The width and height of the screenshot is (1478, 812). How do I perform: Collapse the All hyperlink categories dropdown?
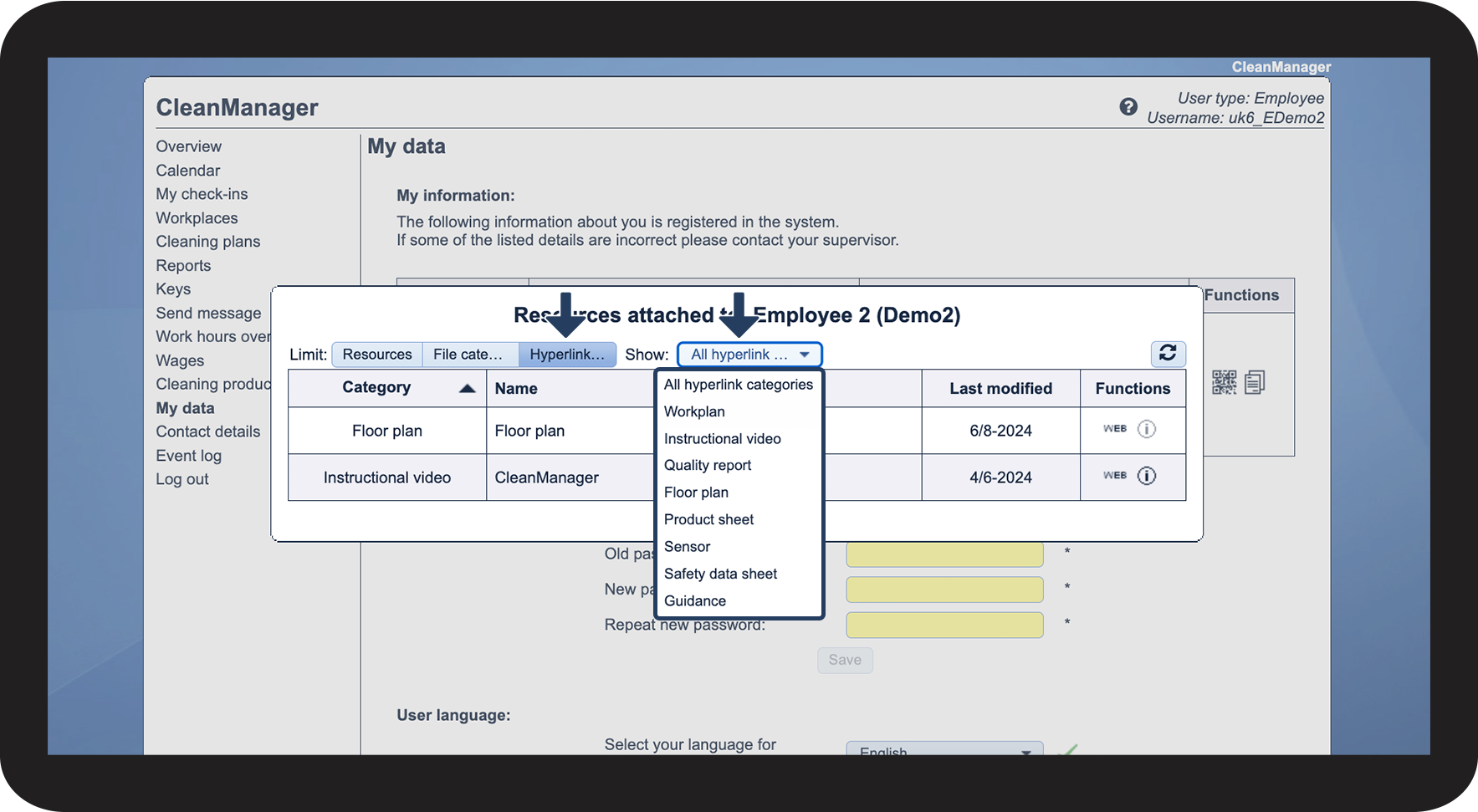coord(749,355)
